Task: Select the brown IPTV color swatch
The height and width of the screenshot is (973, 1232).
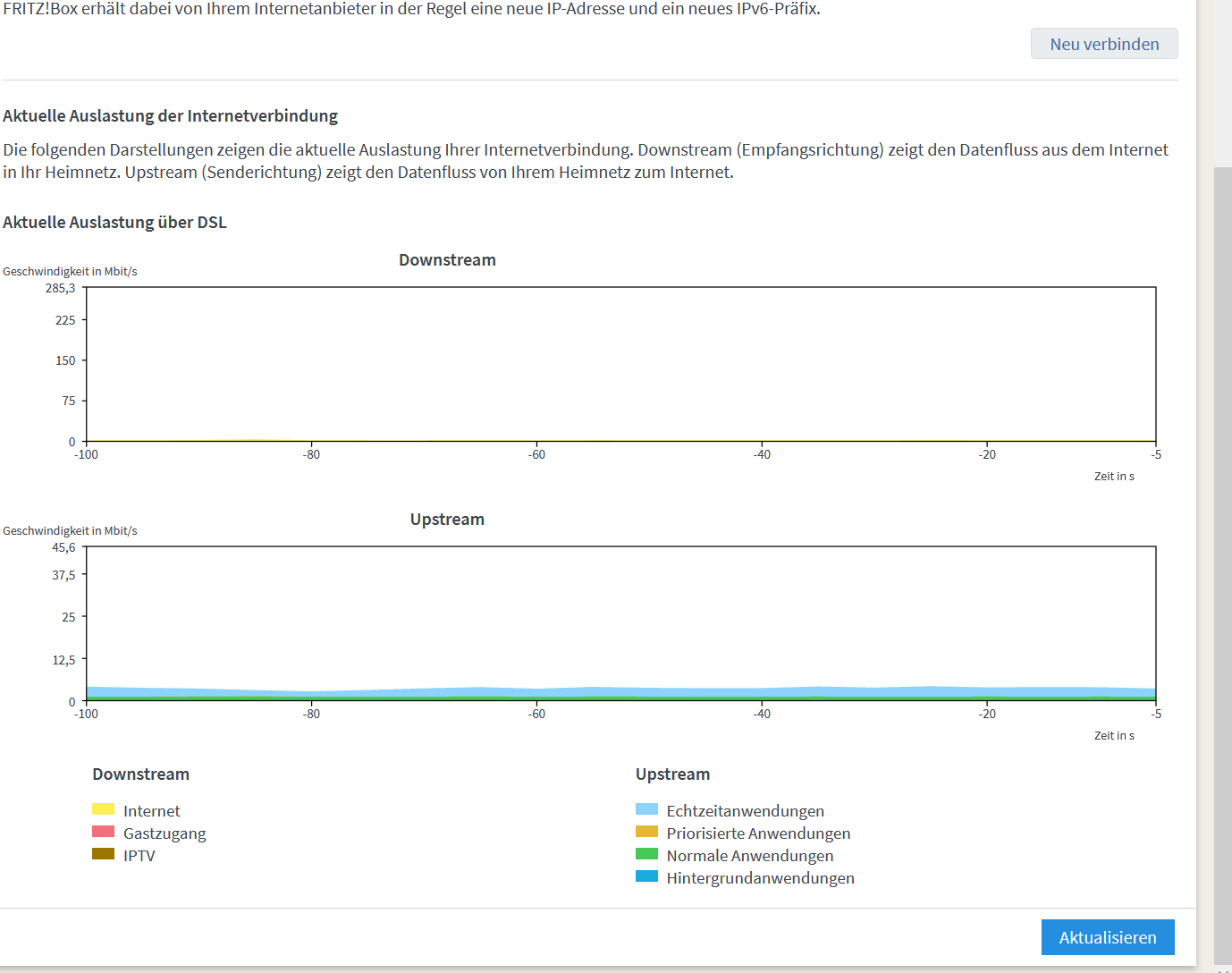Action: click(x=103, y=854)
